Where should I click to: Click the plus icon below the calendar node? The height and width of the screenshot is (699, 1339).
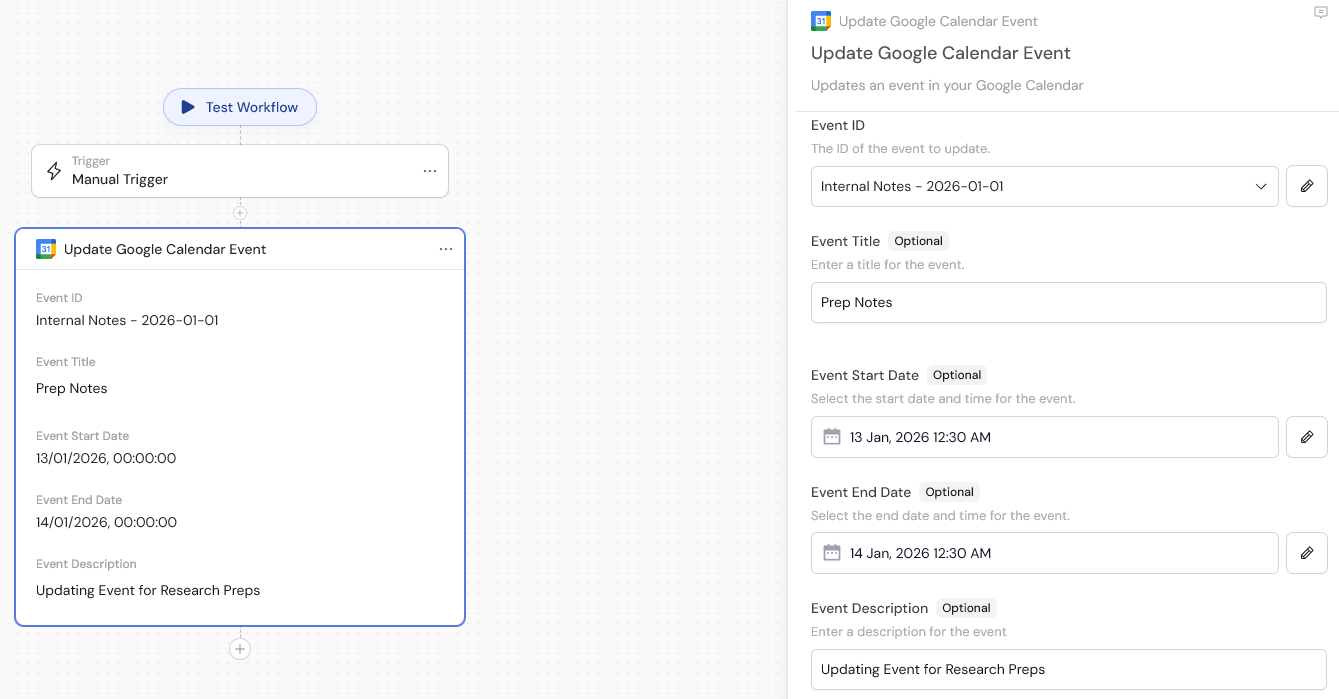[240, 649]
